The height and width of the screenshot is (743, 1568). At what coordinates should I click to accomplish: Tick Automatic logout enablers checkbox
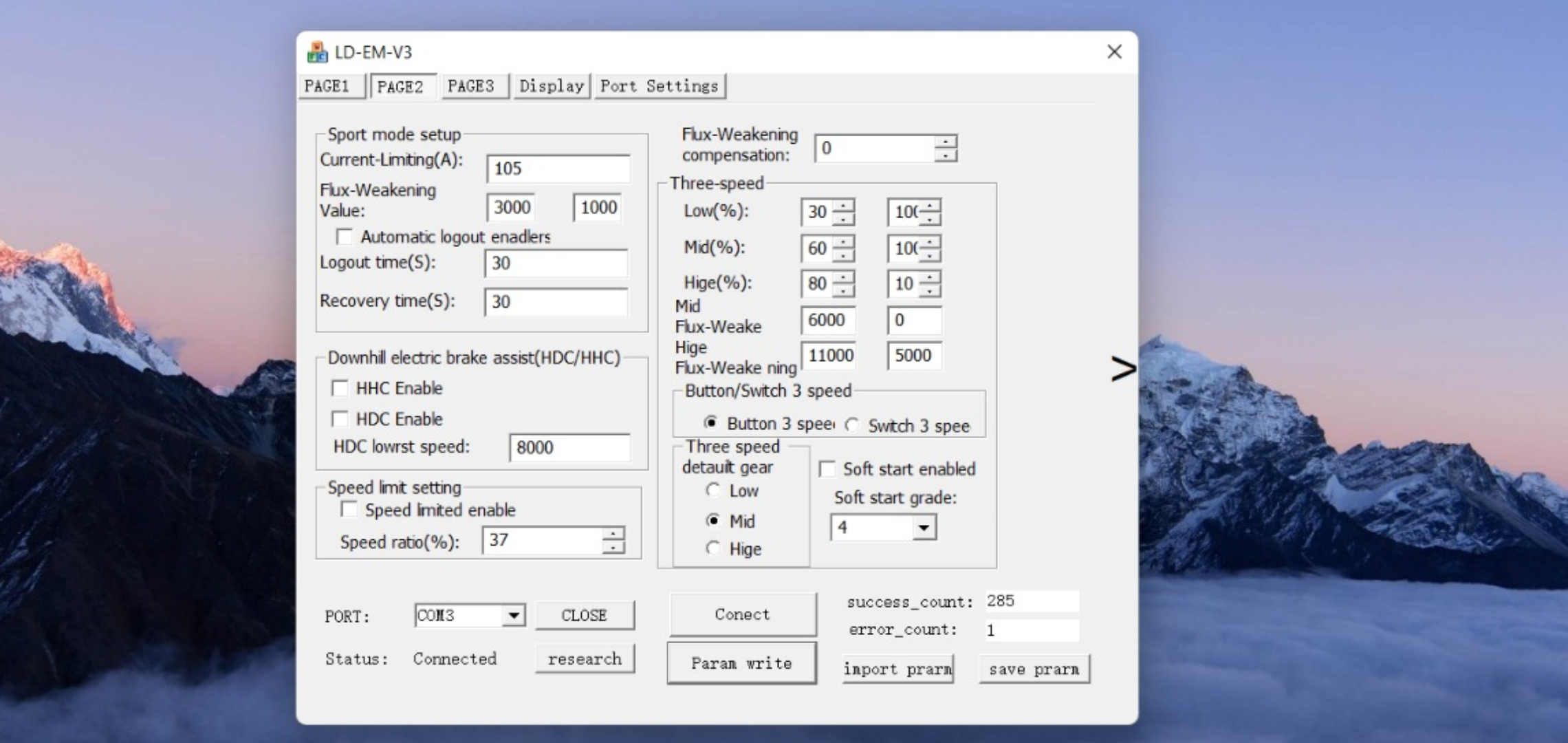pos(345,237)
